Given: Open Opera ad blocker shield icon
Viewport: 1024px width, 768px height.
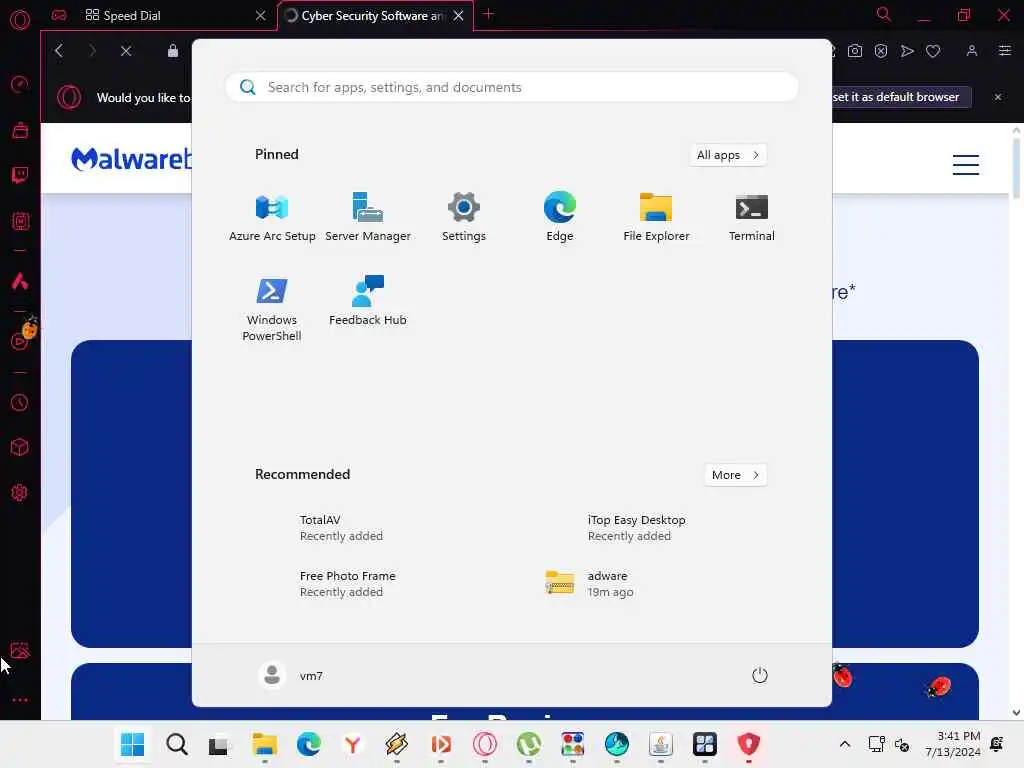Looking at the screenshot, I should click(x=881, y=51).
